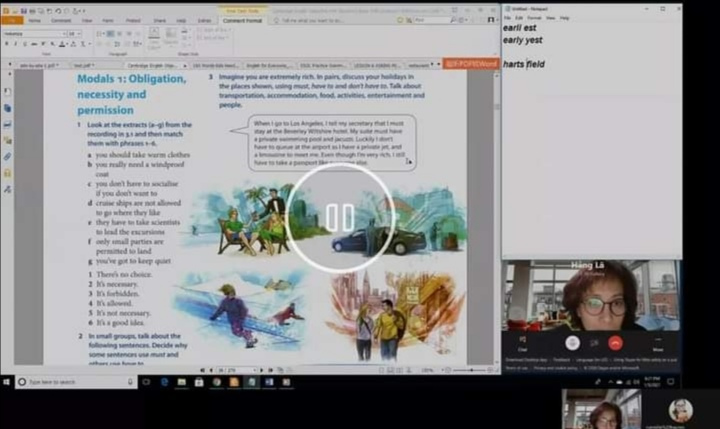The image size is (720, 429).
Task: Click the taskbar search box
Action: (x=70, y=382)
